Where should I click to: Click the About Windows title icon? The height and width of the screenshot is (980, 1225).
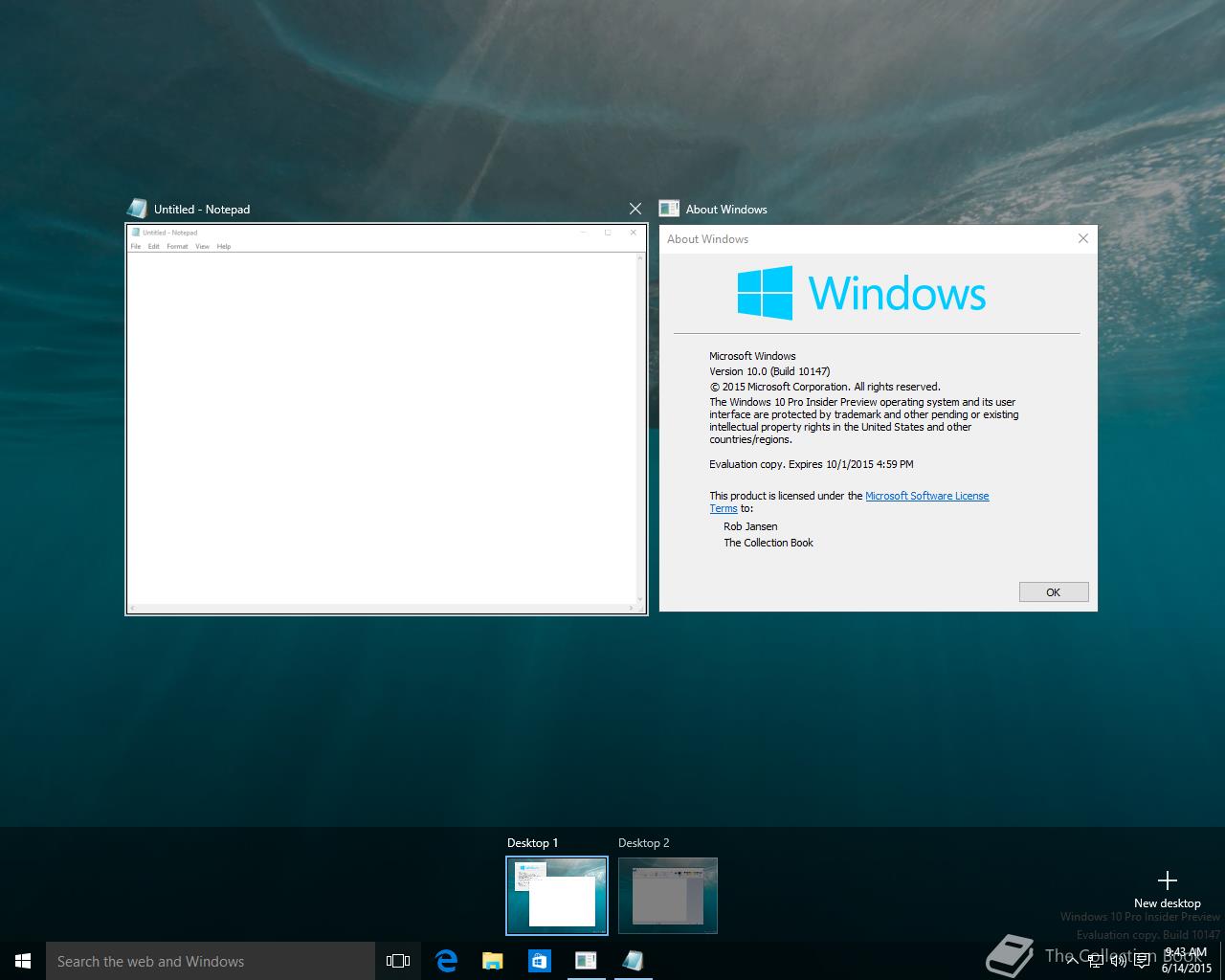coord(669,209)
